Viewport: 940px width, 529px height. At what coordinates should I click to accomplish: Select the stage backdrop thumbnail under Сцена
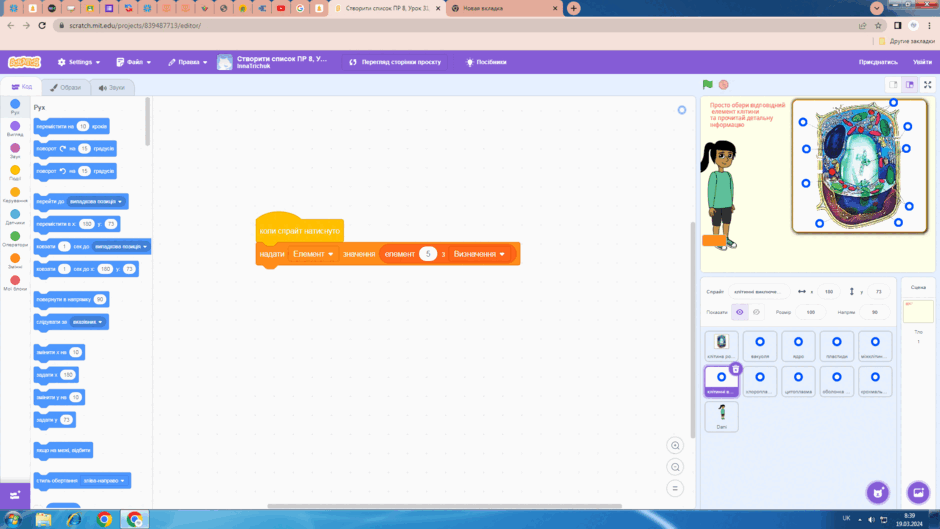click(918, 311)
